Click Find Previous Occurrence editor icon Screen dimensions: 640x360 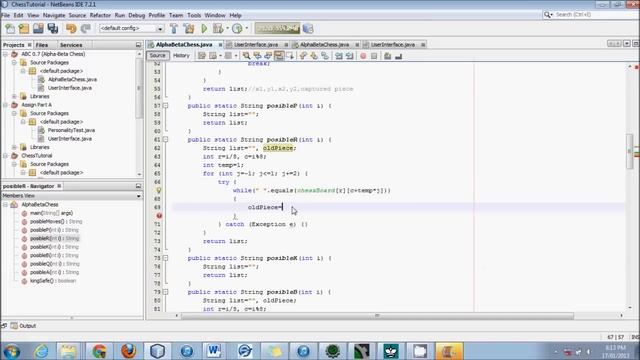(x=257, y=56)
